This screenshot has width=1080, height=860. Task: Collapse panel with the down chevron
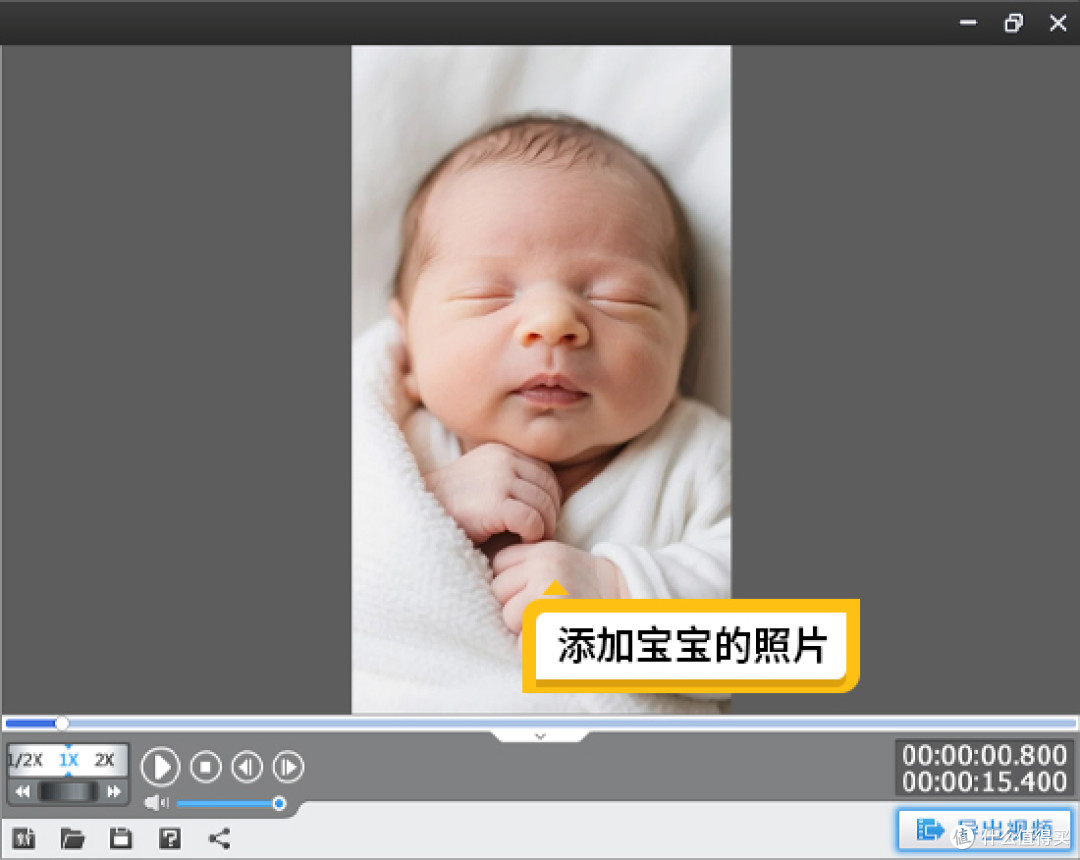tap(540, 736)
